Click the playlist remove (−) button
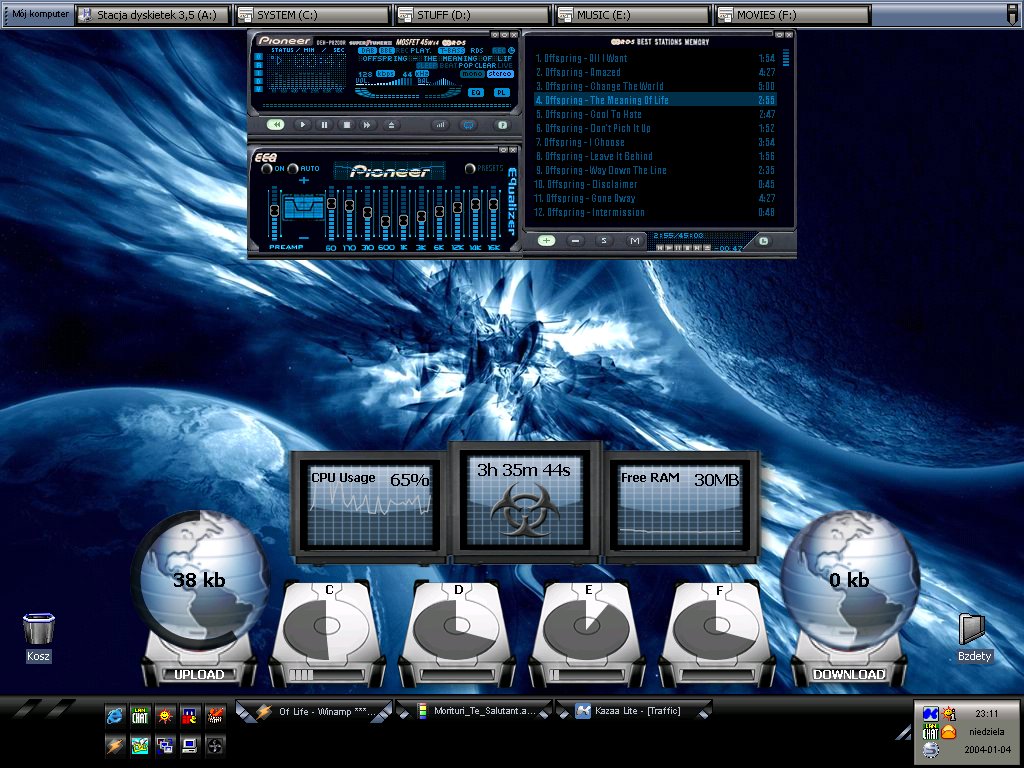The height and width of the screenshot is (768, 1024). (x=575, y=241)
